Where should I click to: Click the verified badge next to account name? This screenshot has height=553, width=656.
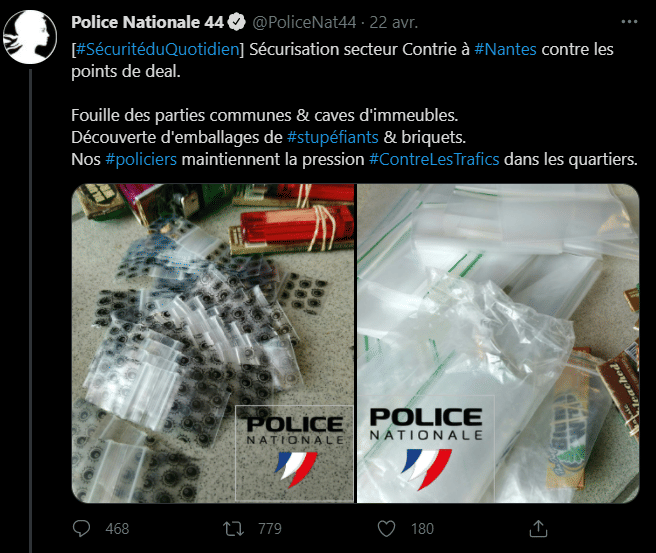pyautogui.click(x=237, y=22)
